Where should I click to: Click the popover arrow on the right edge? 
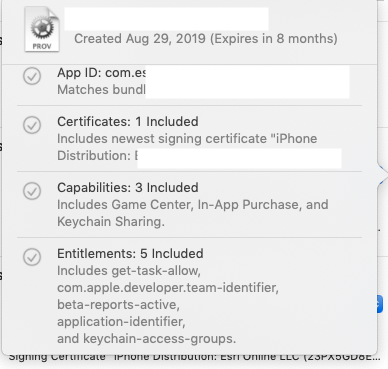382,174
